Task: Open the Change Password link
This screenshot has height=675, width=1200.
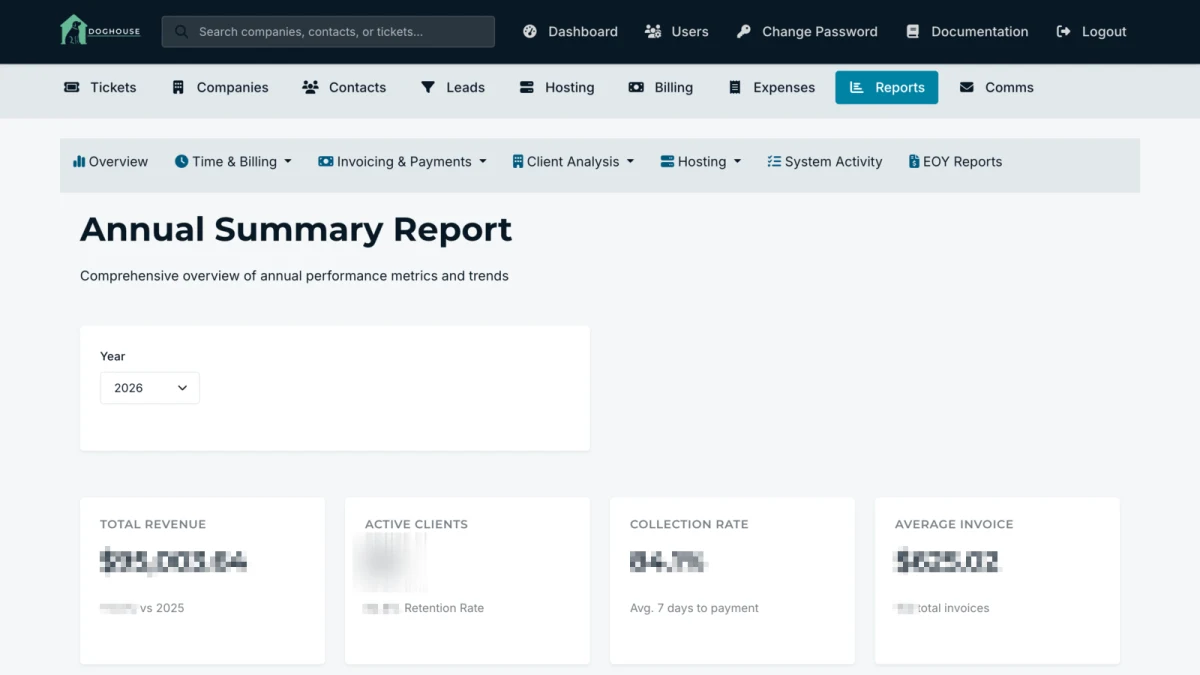Action: (807, 32)
